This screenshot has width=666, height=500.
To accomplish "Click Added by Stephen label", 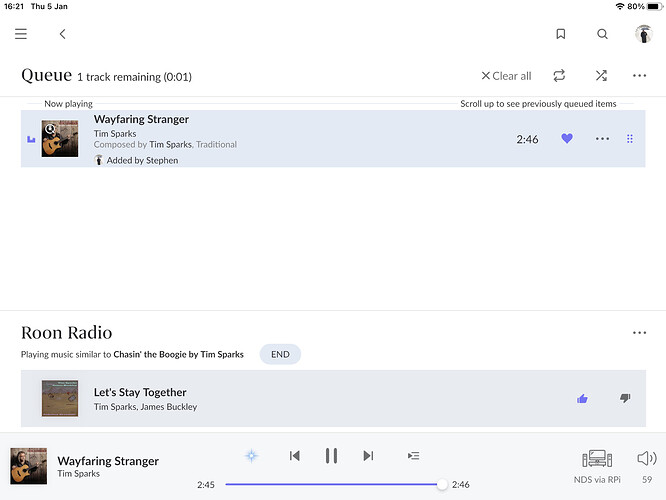I will coord(142,161).
